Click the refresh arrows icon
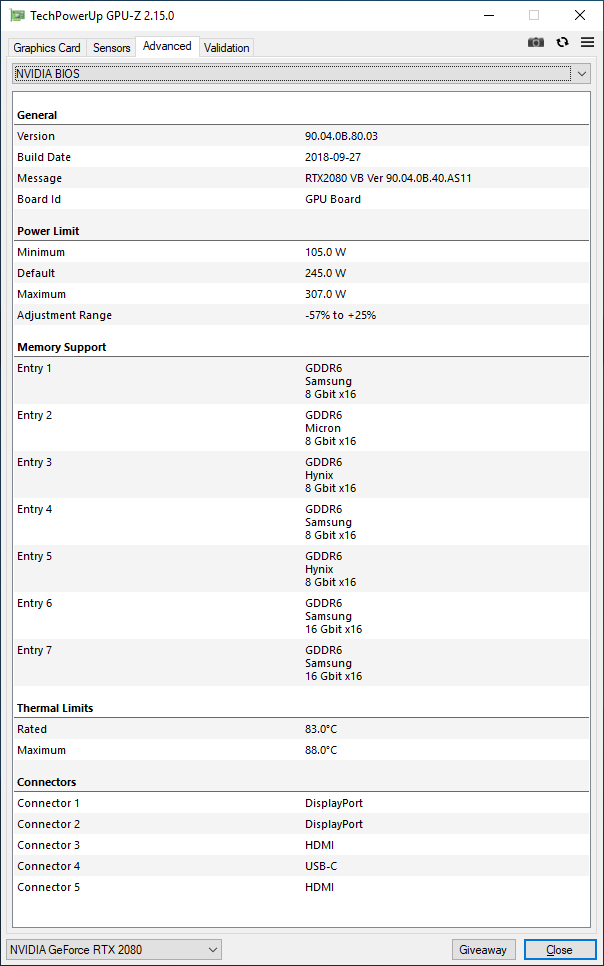 point(562,42)
